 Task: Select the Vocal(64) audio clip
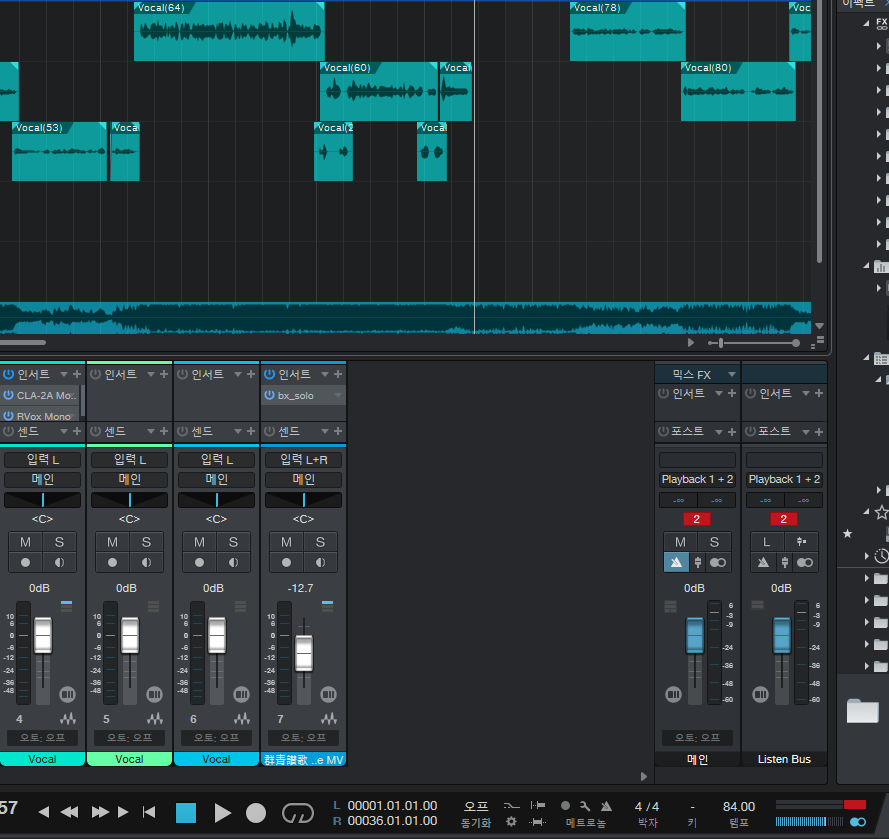[229, 31]
